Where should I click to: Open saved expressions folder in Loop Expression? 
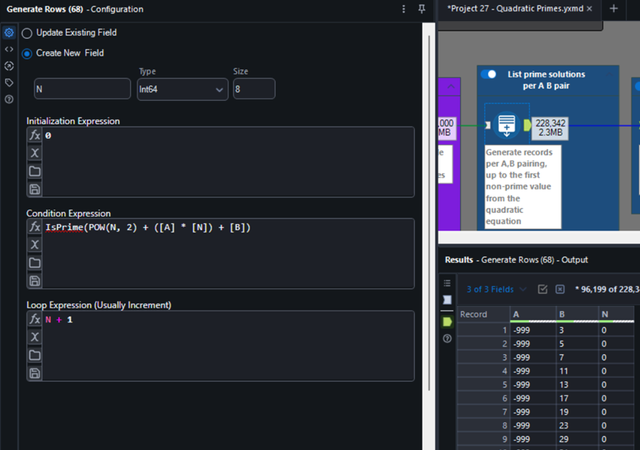pos(35,355)
